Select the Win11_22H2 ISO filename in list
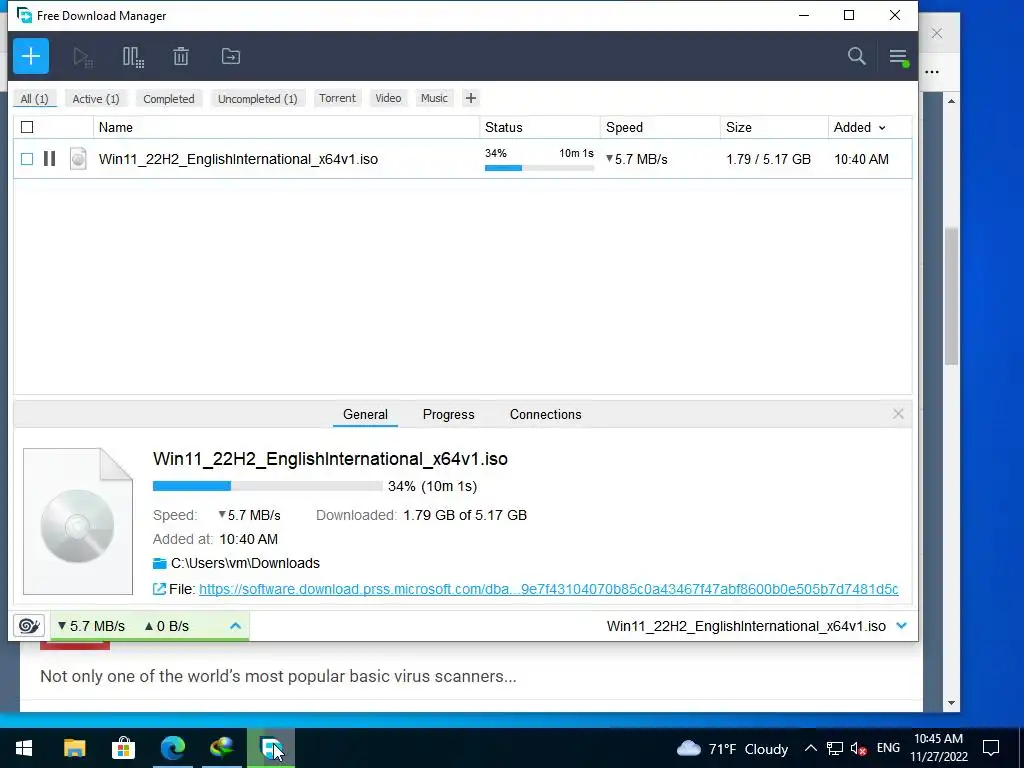This screenshot has height=768, width=1024. point(238,159)
